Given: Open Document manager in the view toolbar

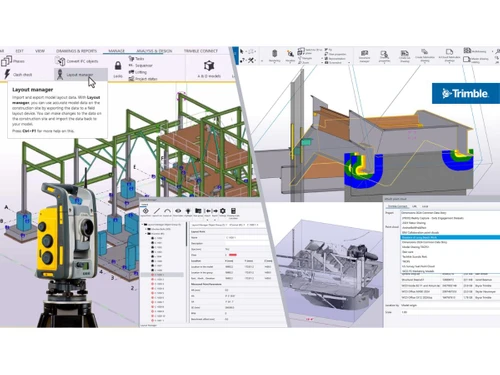Looking at the screenshot, I should pos(364,53).
